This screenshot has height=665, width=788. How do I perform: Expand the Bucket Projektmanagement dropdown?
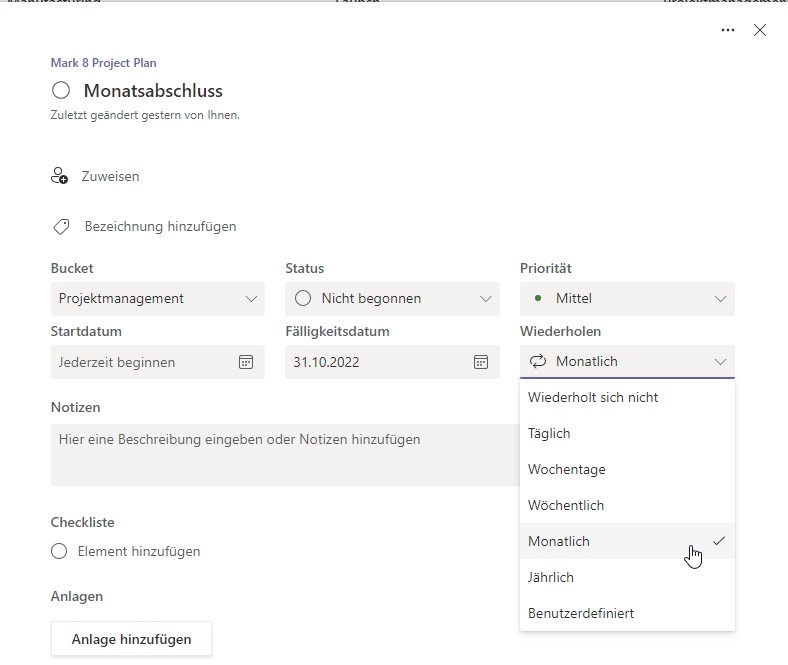pyautogui.click(x=251, y=298)
